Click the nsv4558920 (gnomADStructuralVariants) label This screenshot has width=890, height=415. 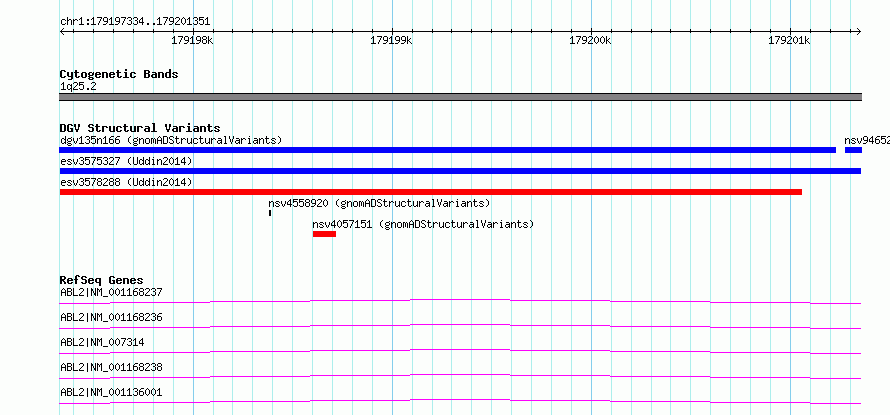pyautogui.click(x=379, y=203)
